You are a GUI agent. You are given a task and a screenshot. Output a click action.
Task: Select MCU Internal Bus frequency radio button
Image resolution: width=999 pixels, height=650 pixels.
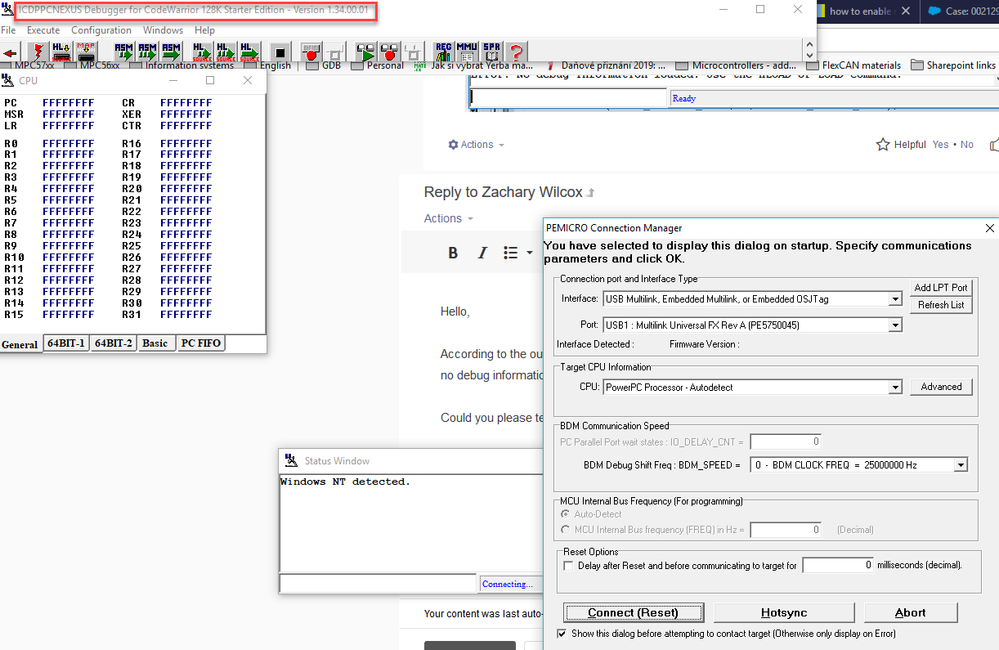[565, 530]
